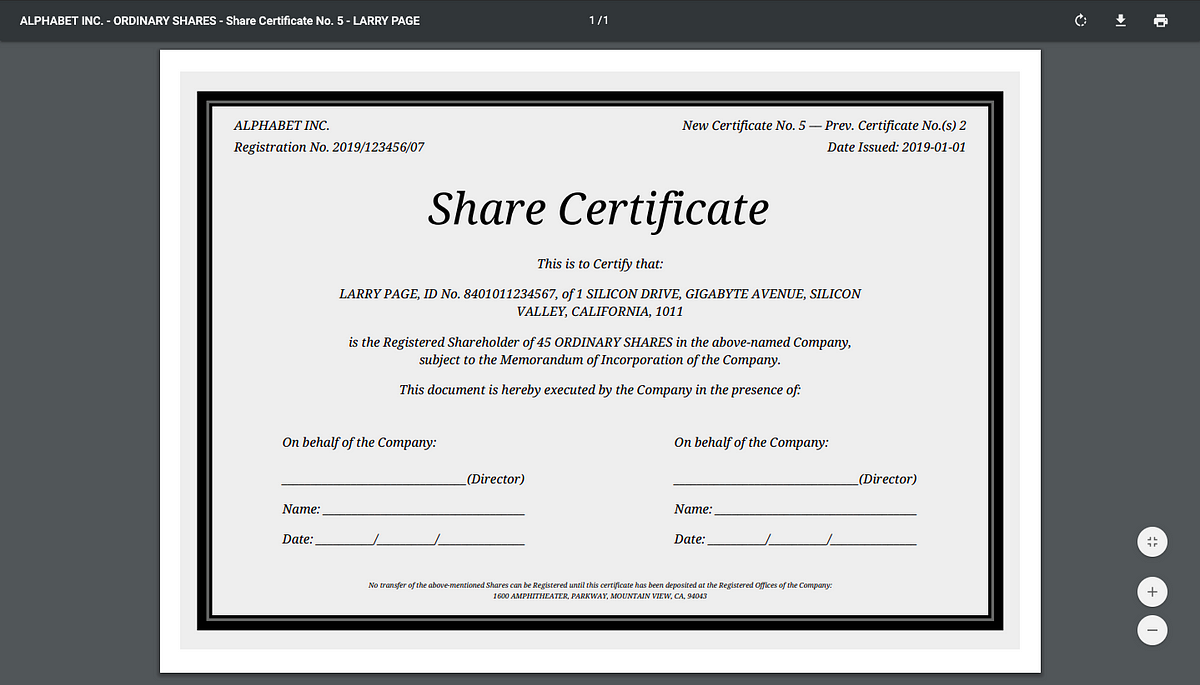Click left 'On behalf of the Company:' label
The width and height of the screenshot is (1200, 685).
(x=359, y=442)
